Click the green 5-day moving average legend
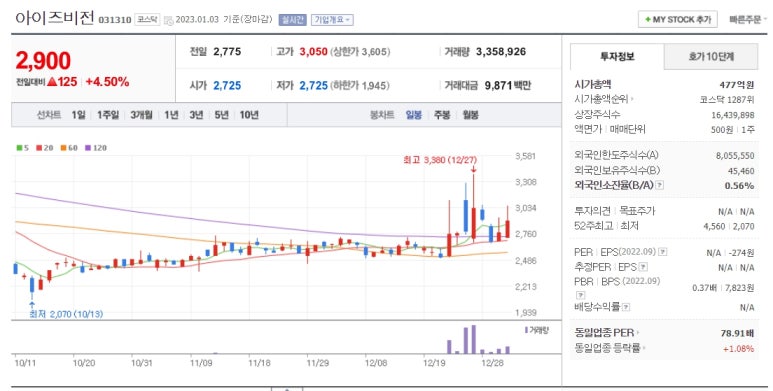Viewport: 773px width, 391px height. (x=22, y=147)
